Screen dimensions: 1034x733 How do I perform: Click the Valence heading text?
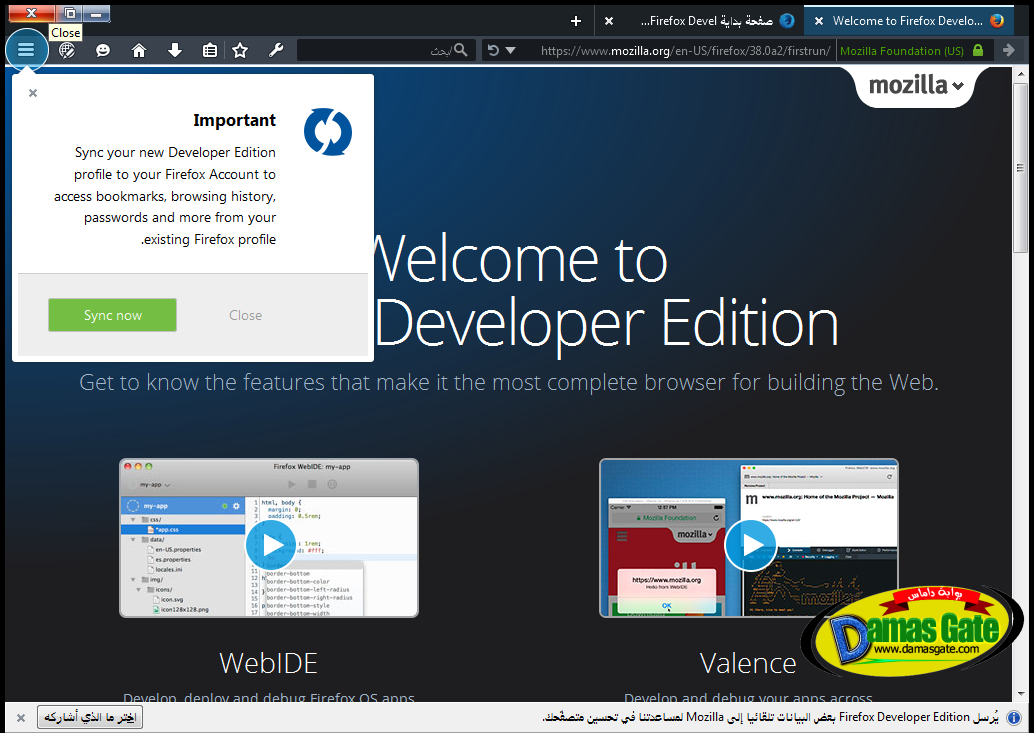(x=748, y=663)
